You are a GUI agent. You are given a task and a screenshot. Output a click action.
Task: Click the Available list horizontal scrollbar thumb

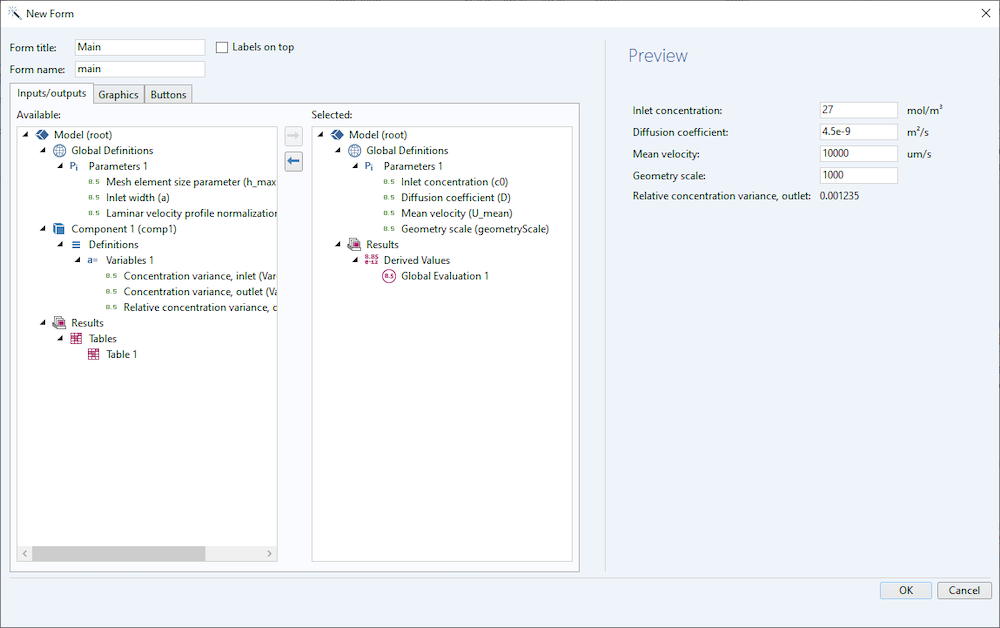pyautogui.click(x=119, y=553)
